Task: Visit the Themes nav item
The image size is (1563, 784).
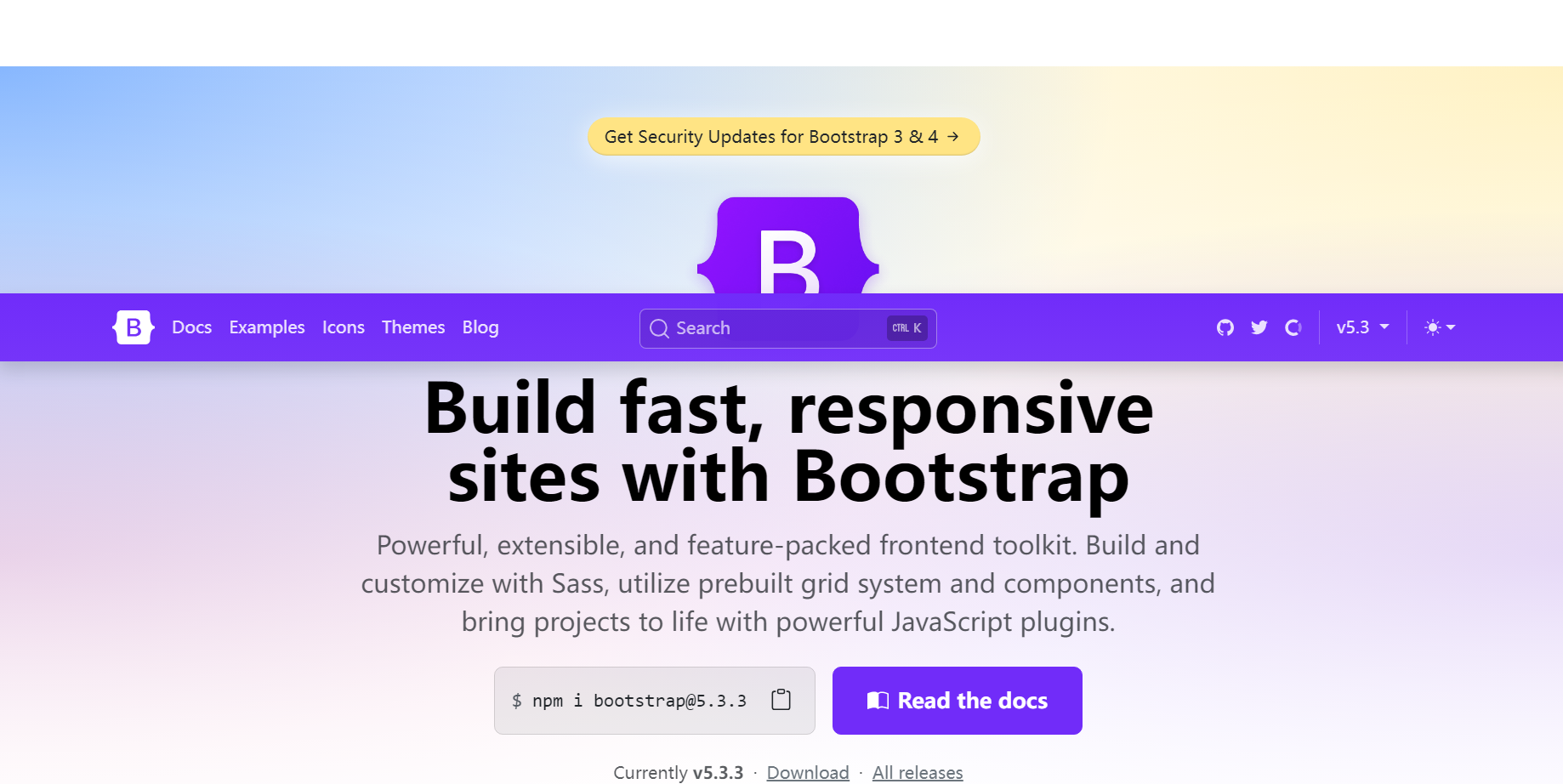Action: pos(413,327)
